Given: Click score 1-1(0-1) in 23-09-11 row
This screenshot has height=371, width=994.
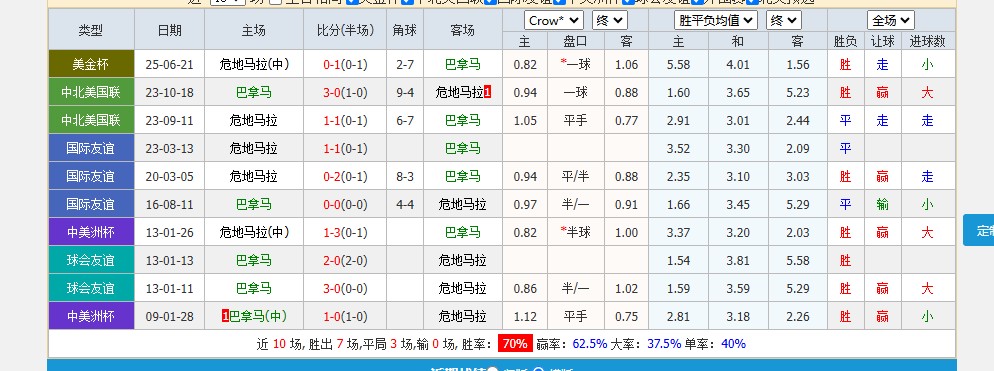Looking at the screenshot, I should (345, 120).
